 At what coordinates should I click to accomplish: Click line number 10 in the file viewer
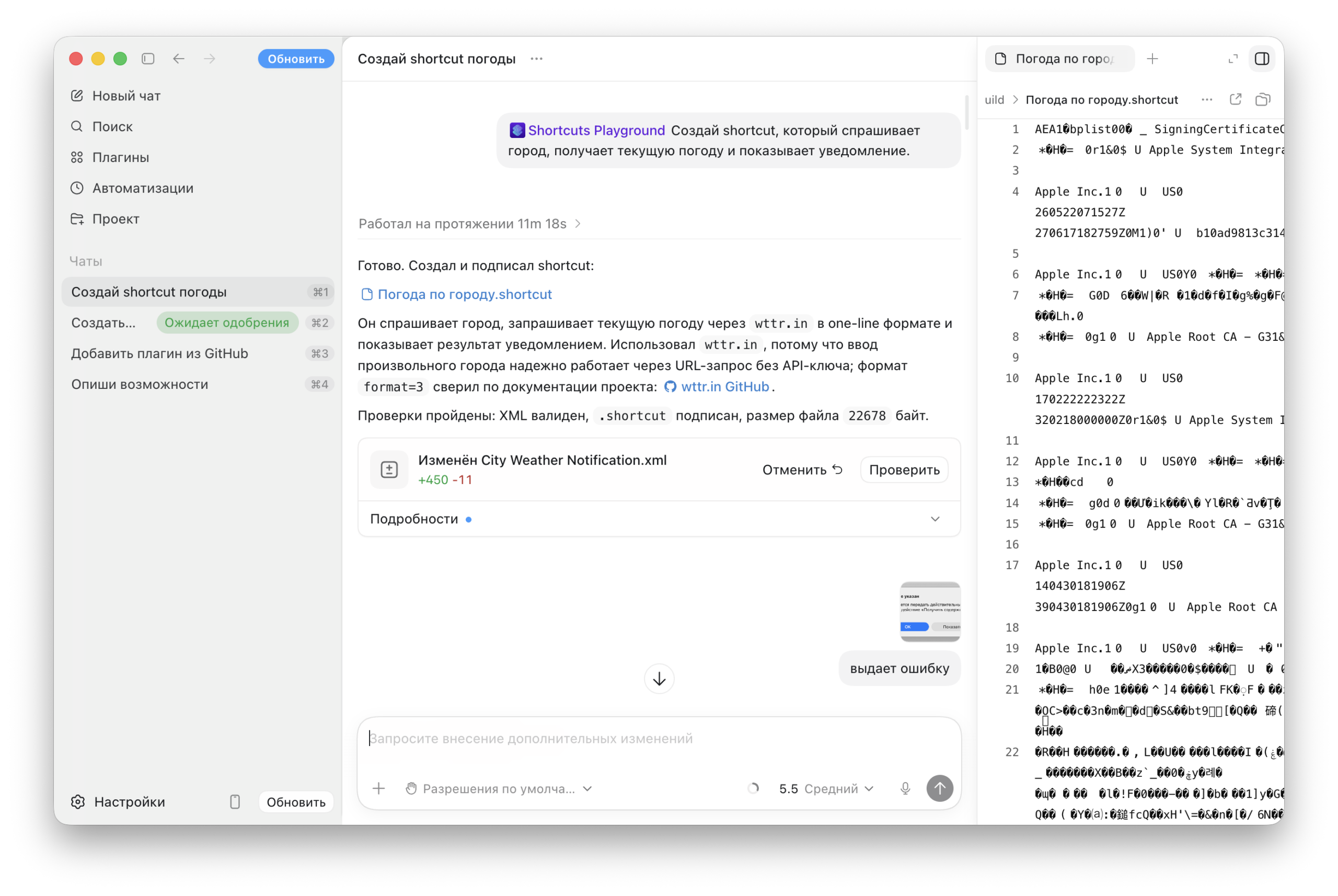[1012, 379]
